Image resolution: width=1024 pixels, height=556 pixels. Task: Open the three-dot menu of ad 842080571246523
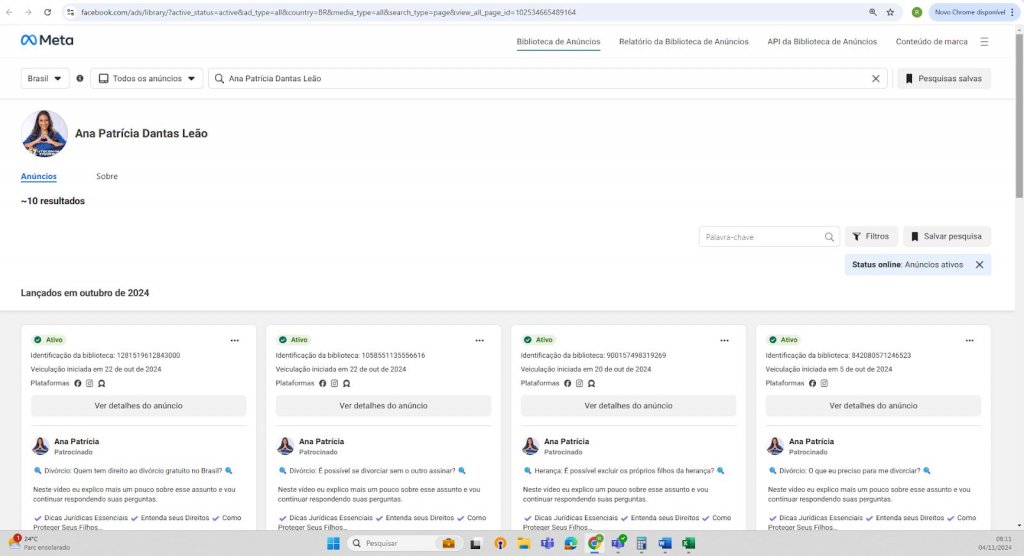click(969, 340)
